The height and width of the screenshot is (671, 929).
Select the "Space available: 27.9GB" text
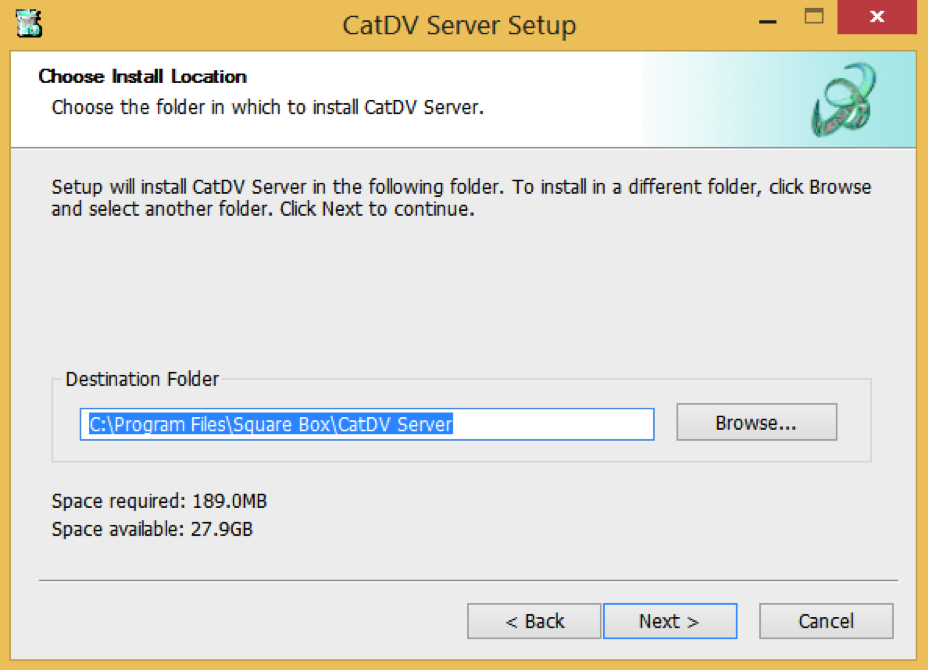click(x=152, y=529)
